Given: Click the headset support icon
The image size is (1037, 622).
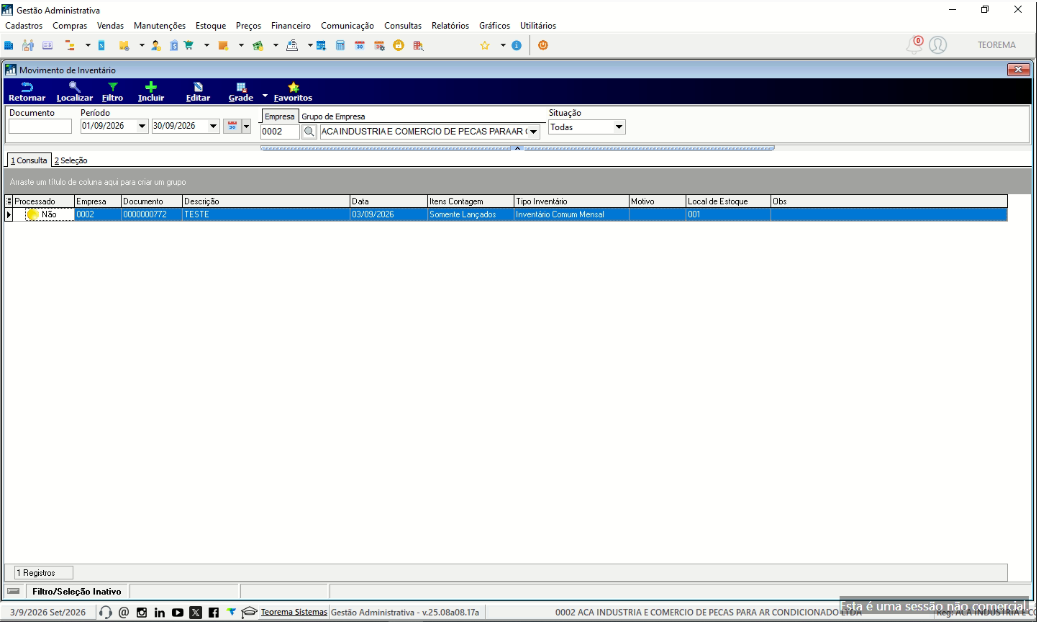Looking at the screenshot, I should (105, 613).
